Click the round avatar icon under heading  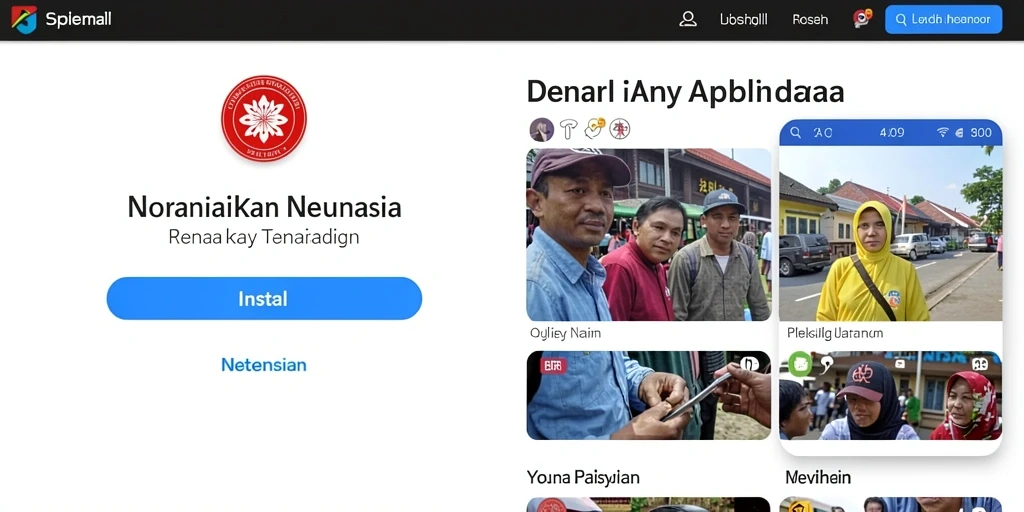541,129
